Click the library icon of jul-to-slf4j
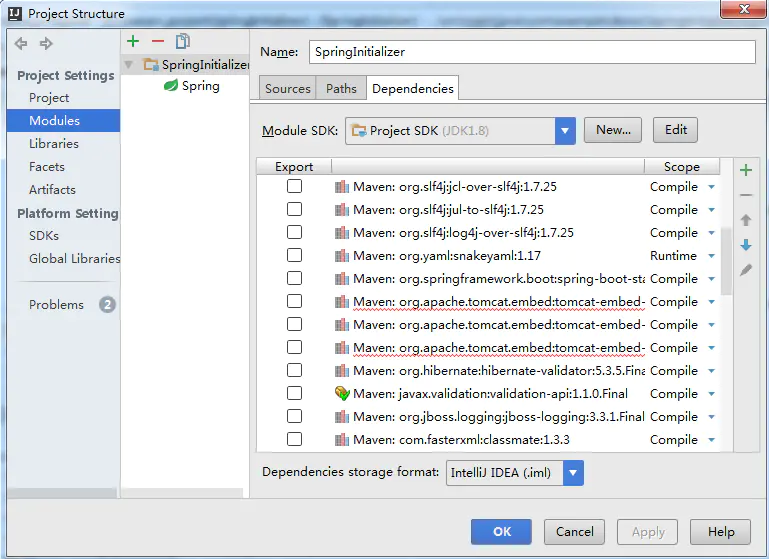This screenshot has height=559, width=769. [x=342, y=210]
